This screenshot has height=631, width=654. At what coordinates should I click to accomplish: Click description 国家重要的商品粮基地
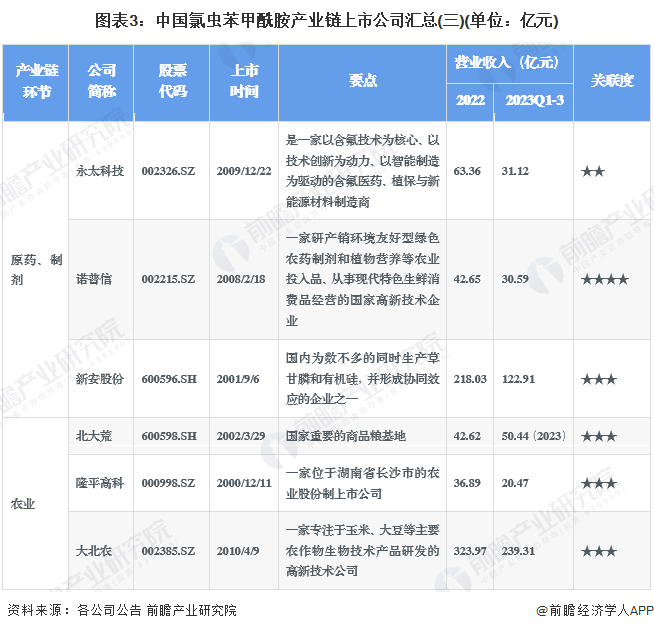click(x=345, y=436)
